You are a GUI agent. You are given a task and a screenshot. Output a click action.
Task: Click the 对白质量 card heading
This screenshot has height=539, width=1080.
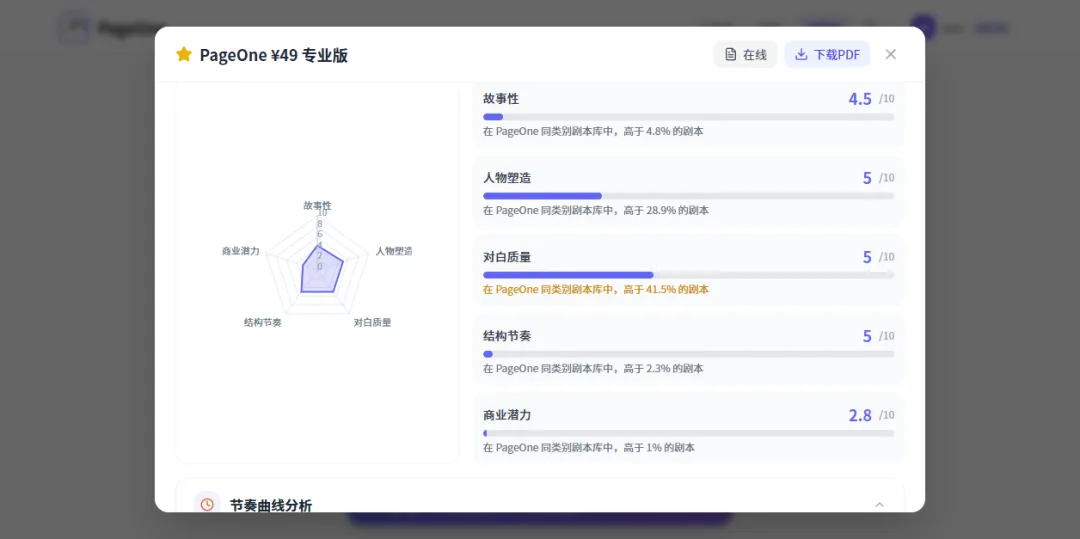tap(507, 257)
